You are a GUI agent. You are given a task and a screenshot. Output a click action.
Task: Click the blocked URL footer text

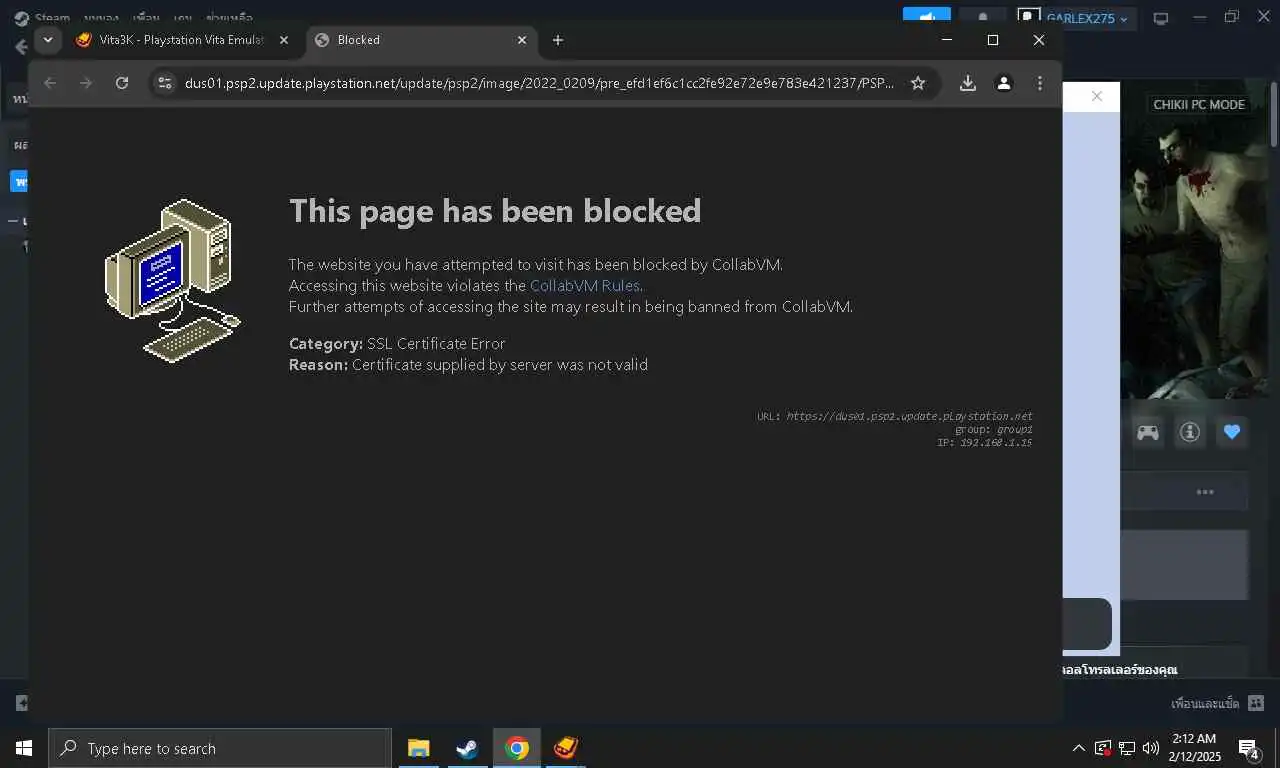click(x=895, y=416)
